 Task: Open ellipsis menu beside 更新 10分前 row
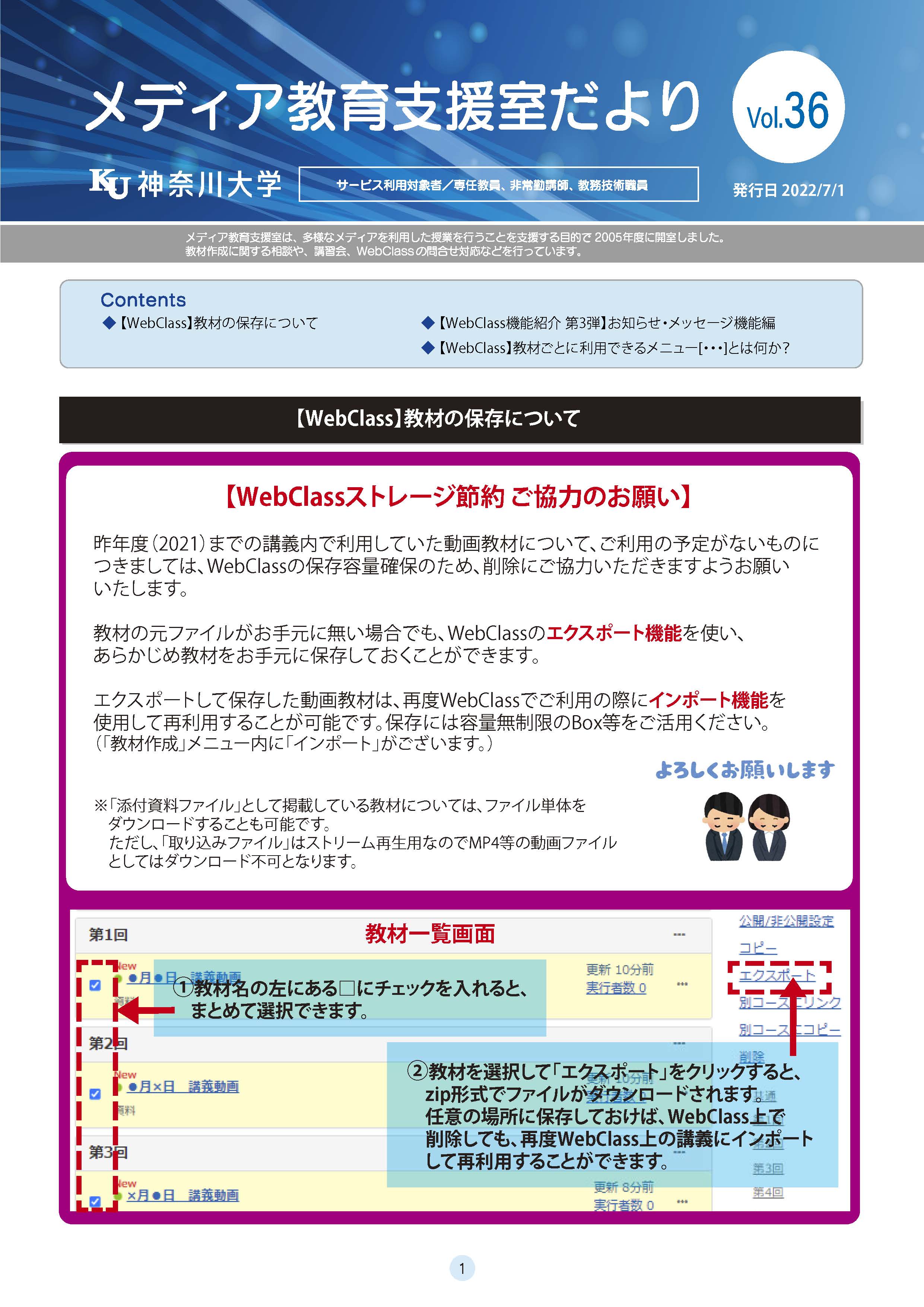[x=682, y=984]
